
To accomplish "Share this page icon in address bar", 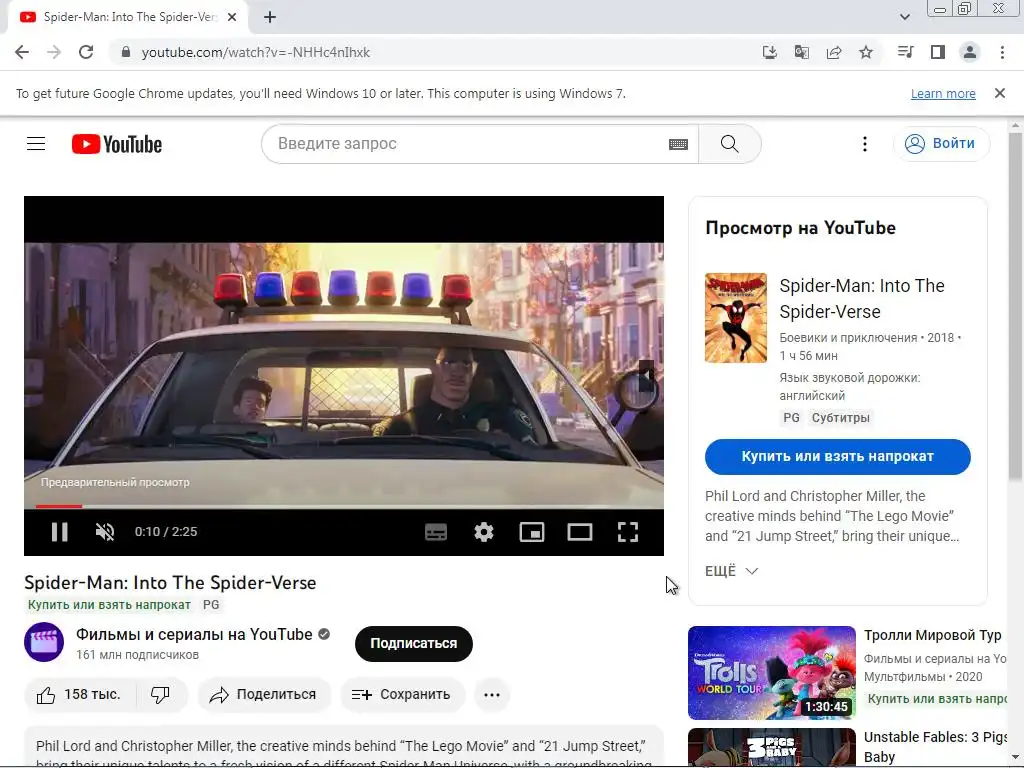I will click(834, 52).
